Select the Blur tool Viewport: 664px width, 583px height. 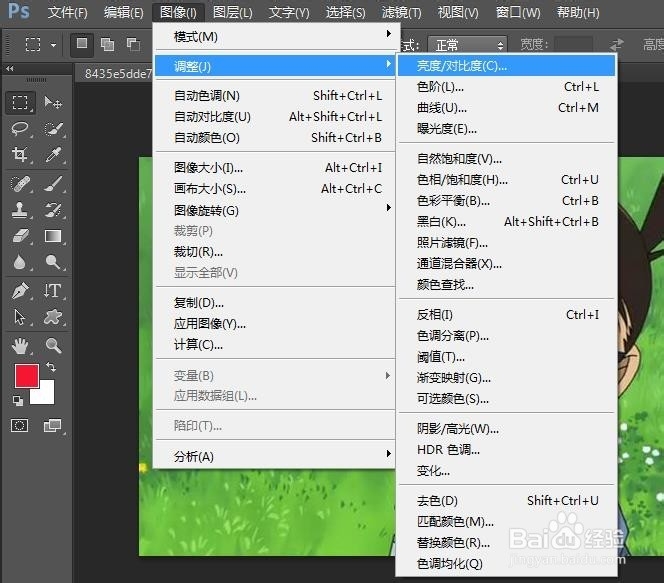pos(20,262)
